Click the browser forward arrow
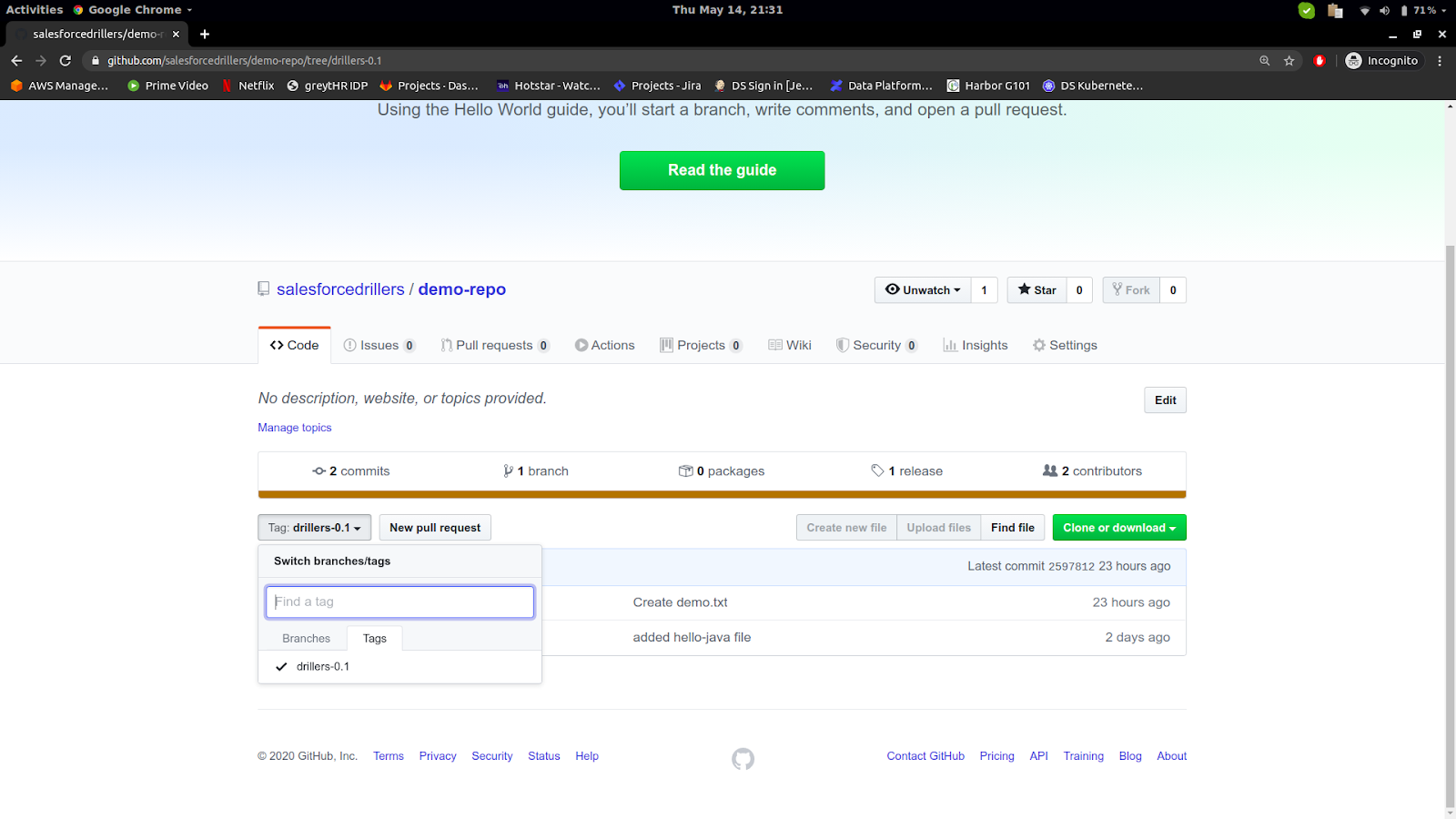 click(x=41, y=60)
